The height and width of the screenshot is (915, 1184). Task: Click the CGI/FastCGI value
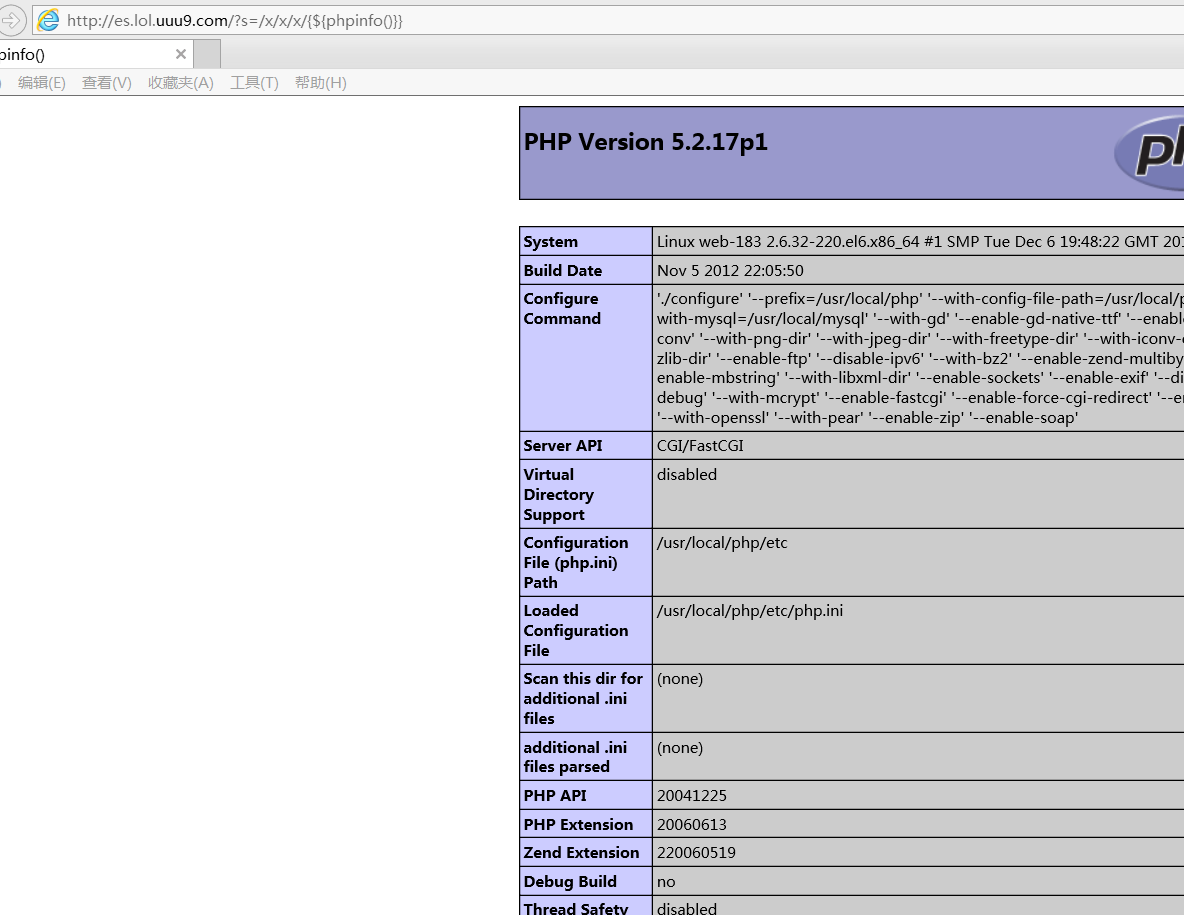point(700,445)
